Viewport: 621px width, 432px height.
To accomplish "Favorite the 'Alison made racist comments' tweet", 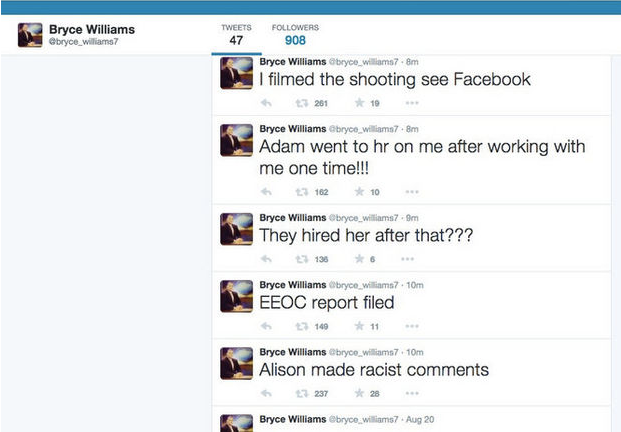I will (x=358, y=393).
